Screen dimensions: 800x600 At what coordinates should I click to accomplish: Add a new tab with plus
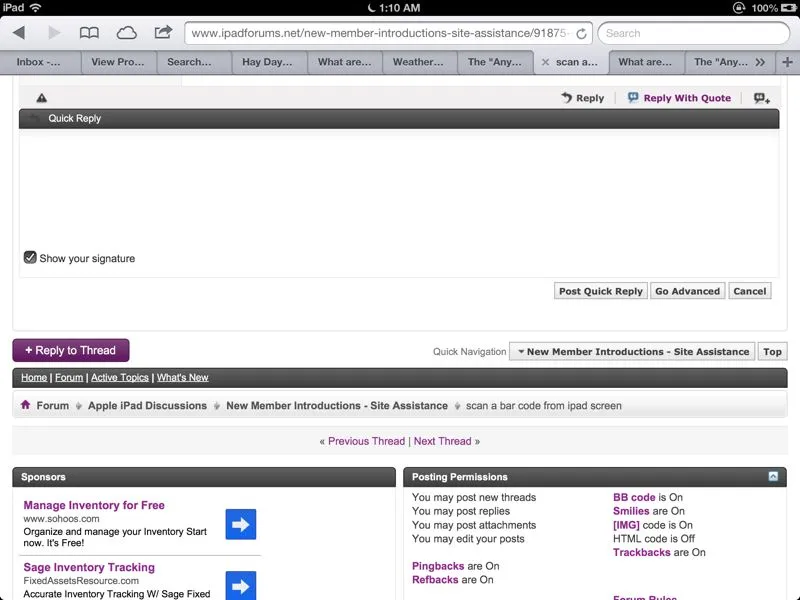[788, 62]
